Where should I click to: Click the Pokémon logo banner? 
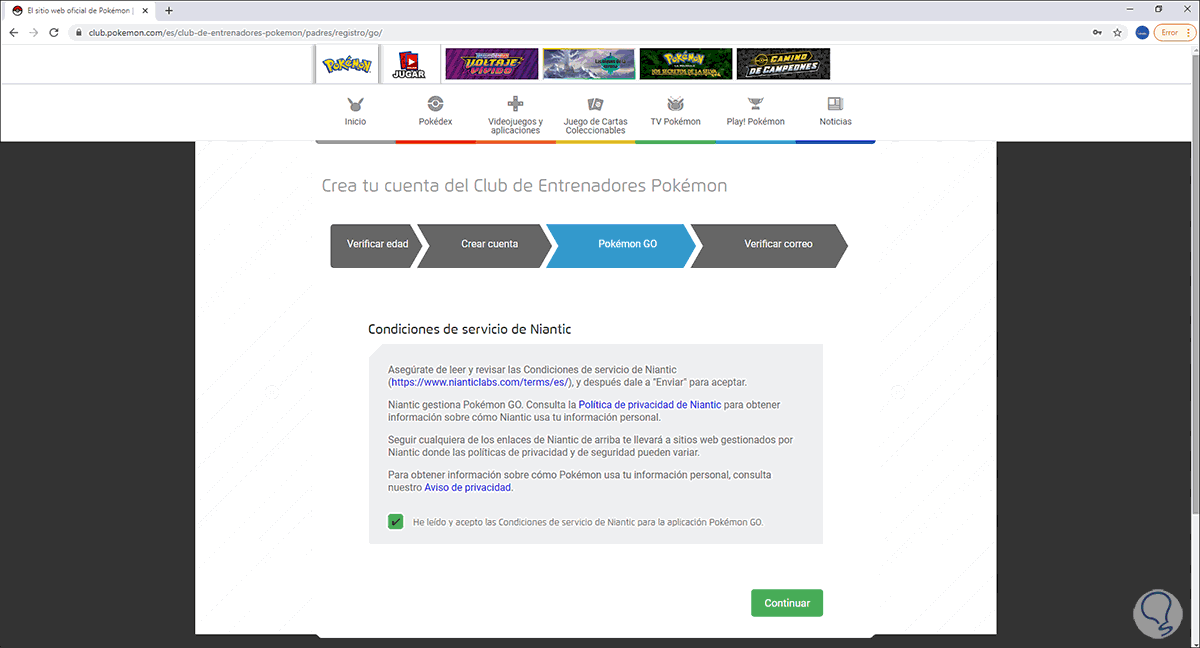tap(348, 64)
